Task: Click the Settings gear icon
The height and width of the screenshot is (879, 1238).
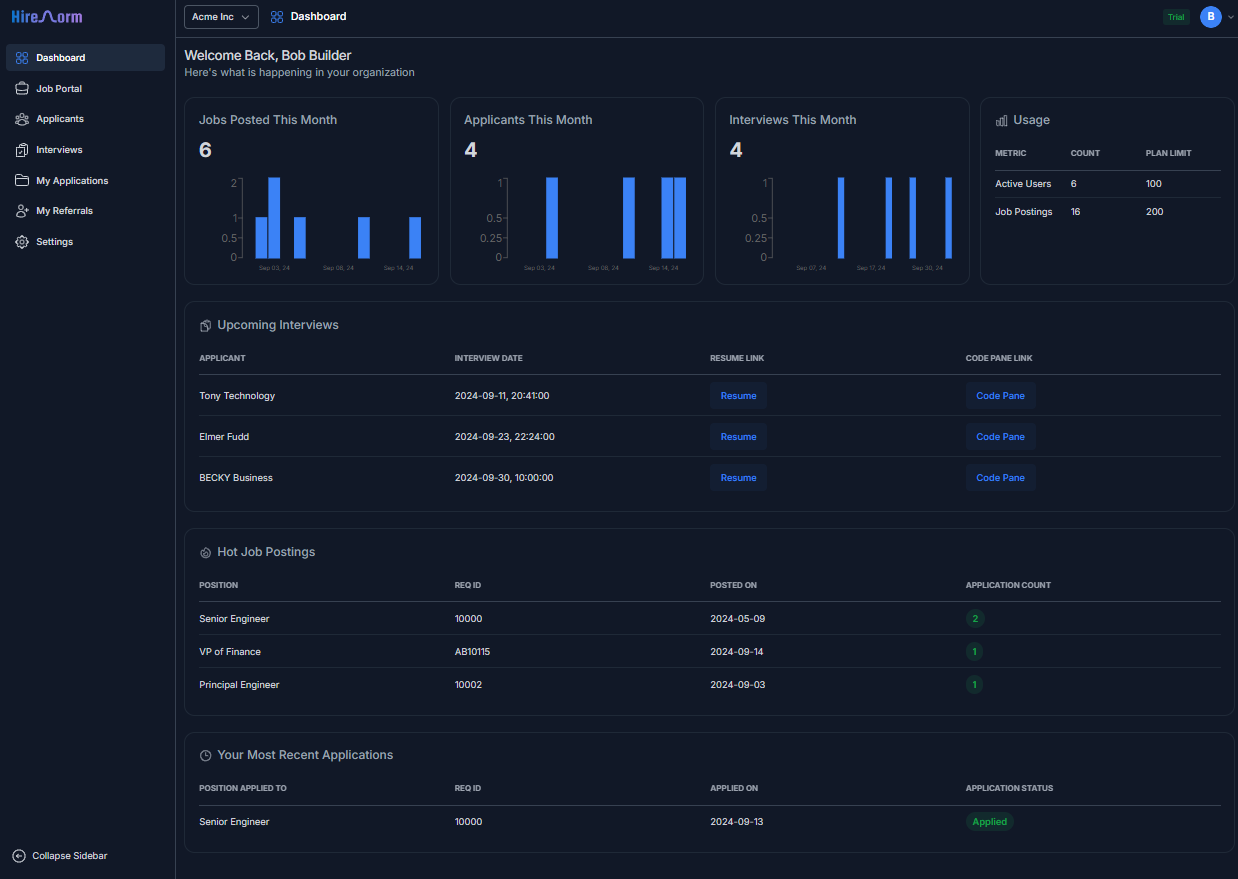Action: (x=22, y=242)
